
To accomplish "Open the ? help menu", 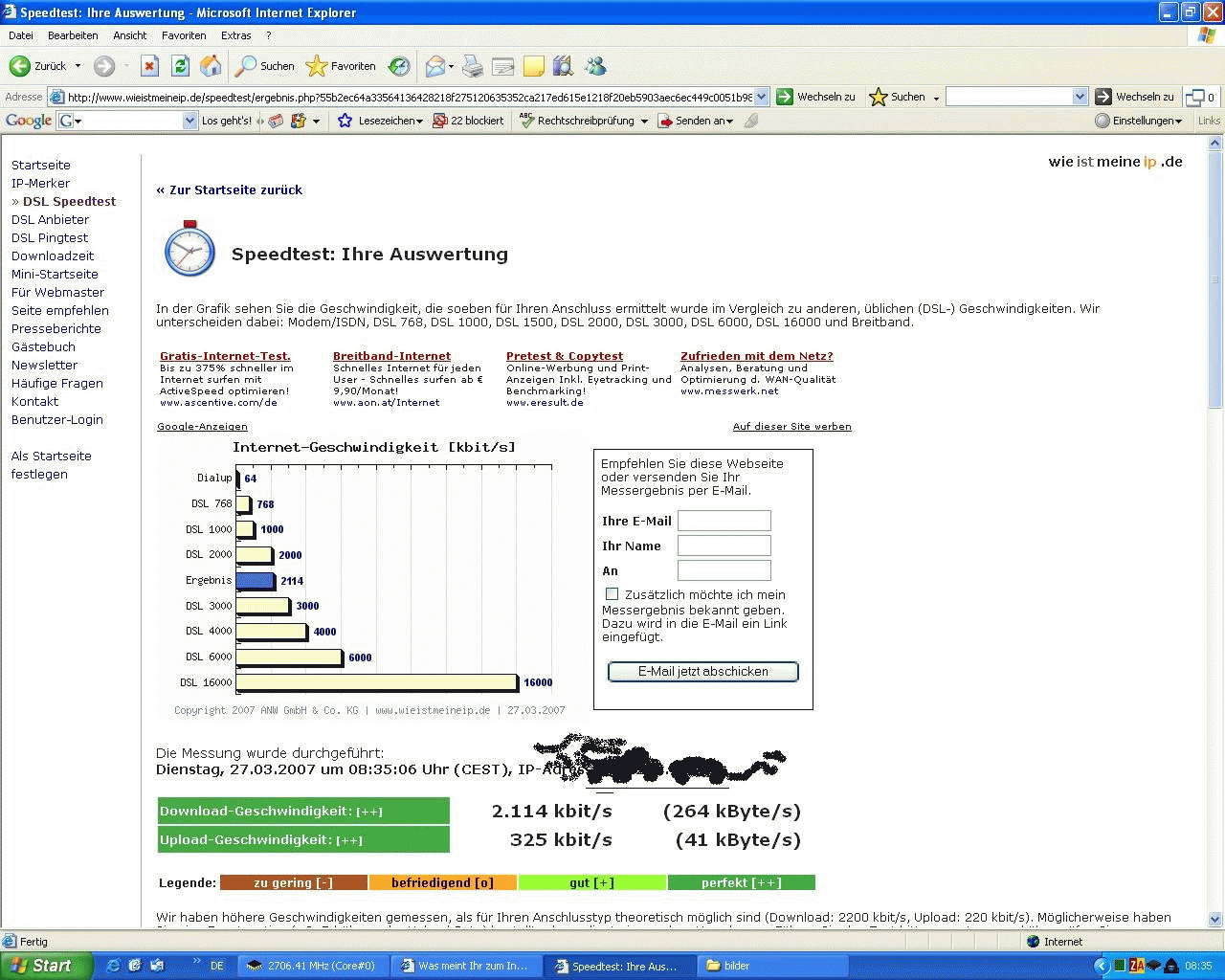I will pos(269,35).
